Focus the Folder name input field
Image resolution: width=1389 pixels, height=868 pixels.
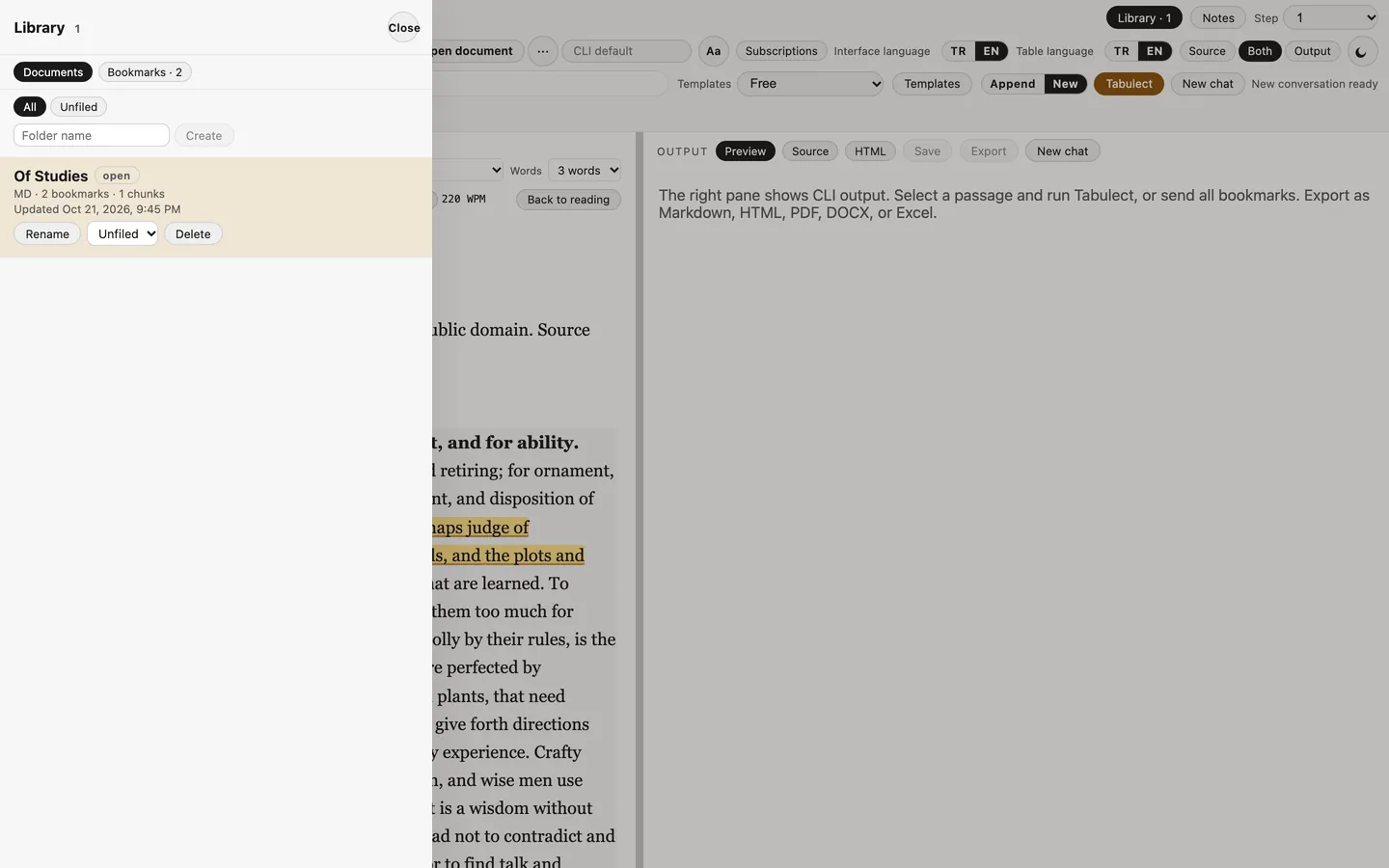click(x=92, y=136)
